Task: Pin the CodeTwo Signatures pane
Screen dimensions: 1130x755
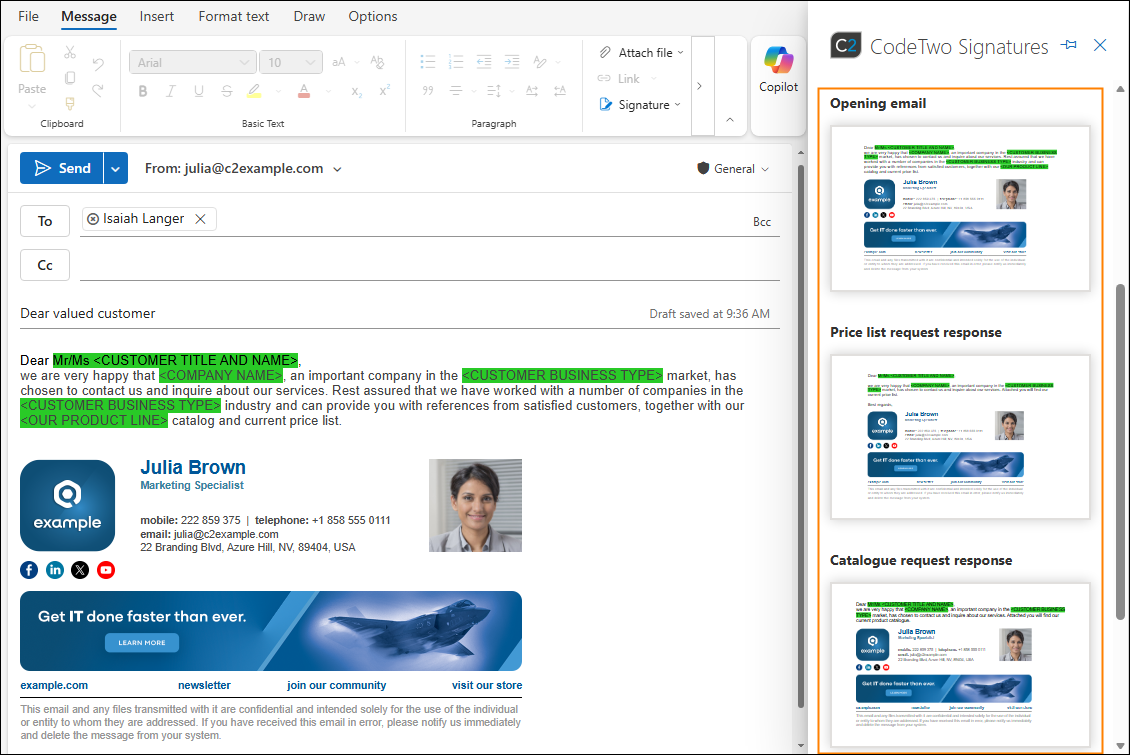Action: tap(1069, 45)
